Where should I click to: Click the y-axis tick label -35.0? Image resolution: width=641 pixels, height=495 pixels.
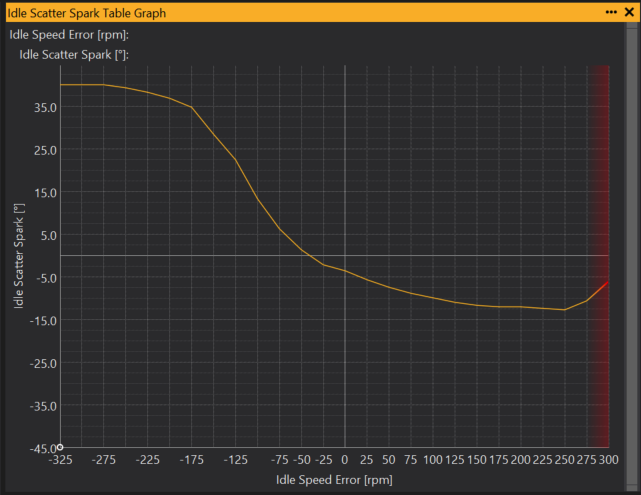click(43, 406)
